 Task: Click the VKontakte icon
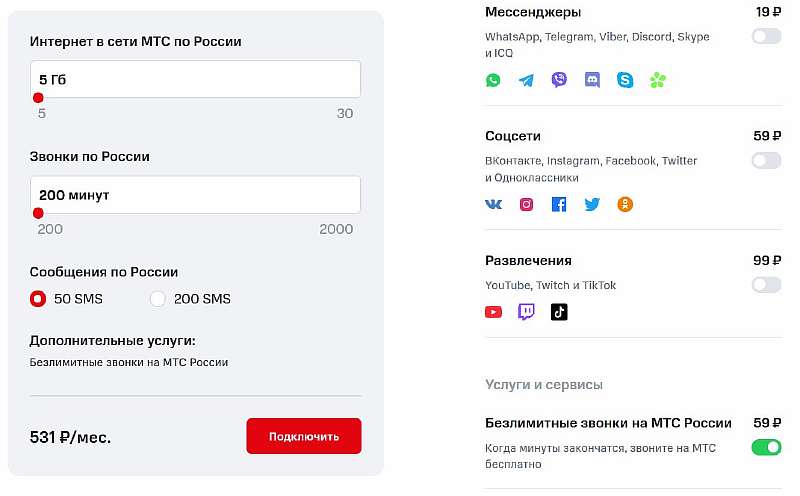(x=493, y=204)
